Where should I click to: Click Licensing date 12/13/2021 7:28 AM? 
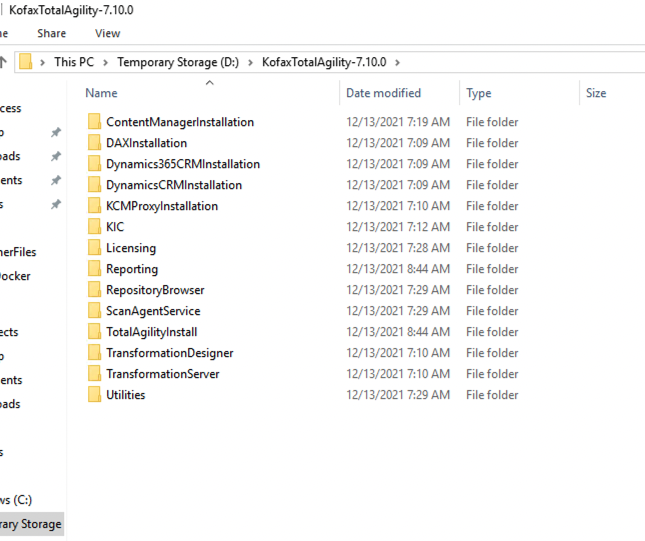point(398,248)
